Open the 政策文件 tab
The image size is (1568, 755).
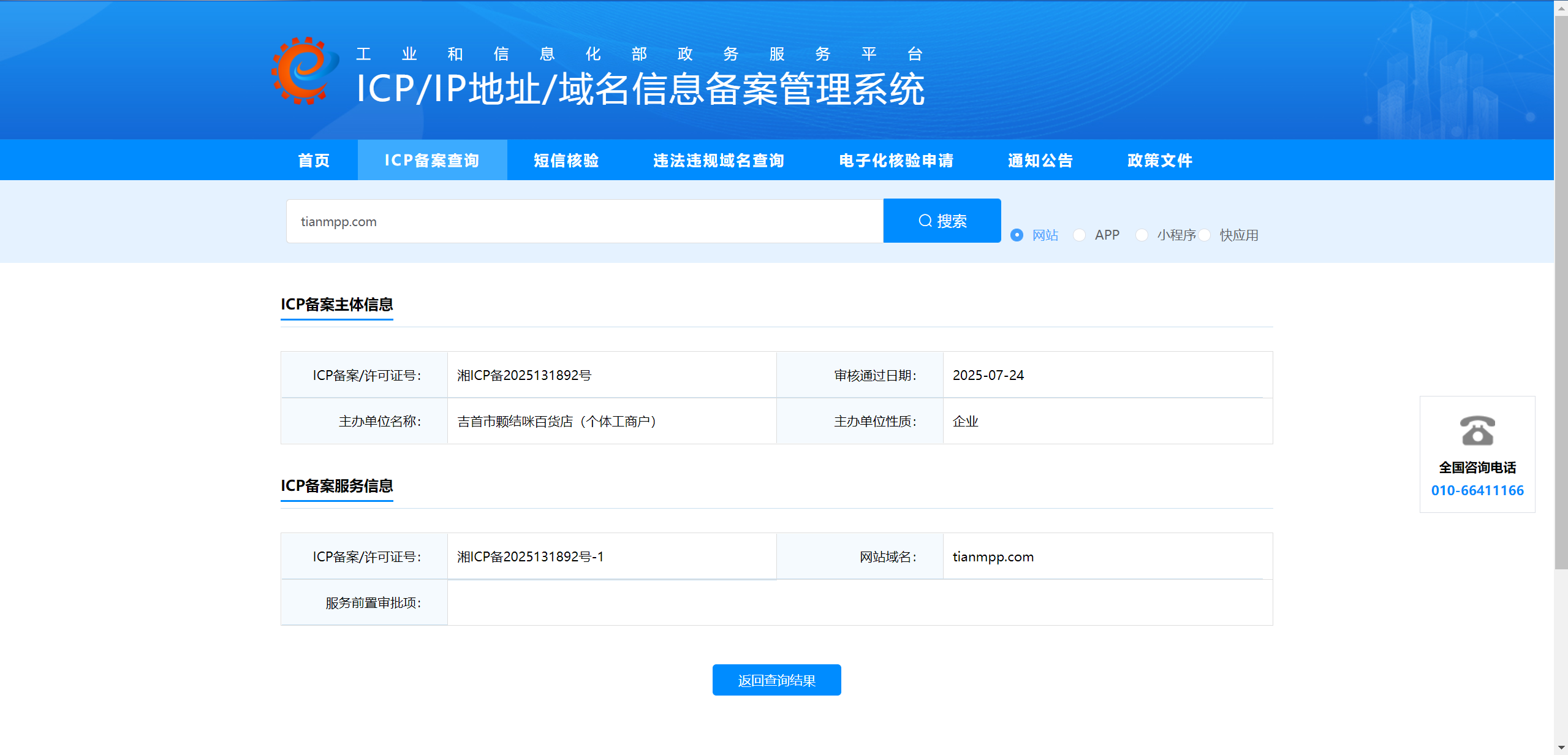1159,161
